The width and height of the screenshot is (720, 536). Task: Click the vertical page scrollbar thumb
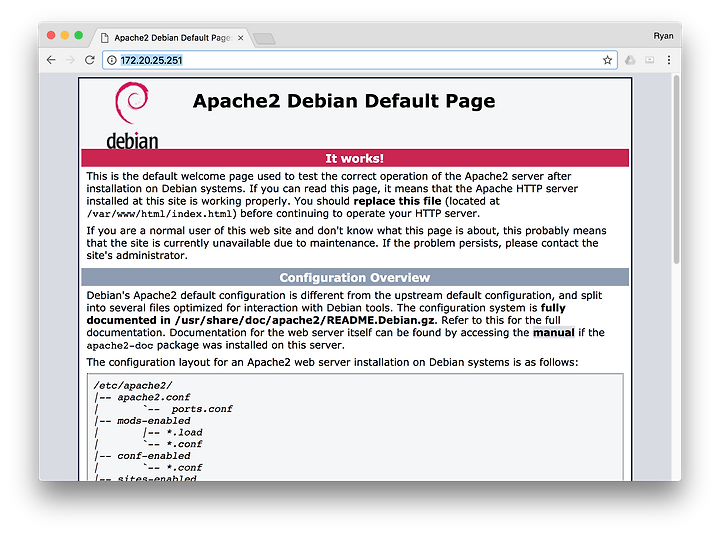(x=676, y=169)
